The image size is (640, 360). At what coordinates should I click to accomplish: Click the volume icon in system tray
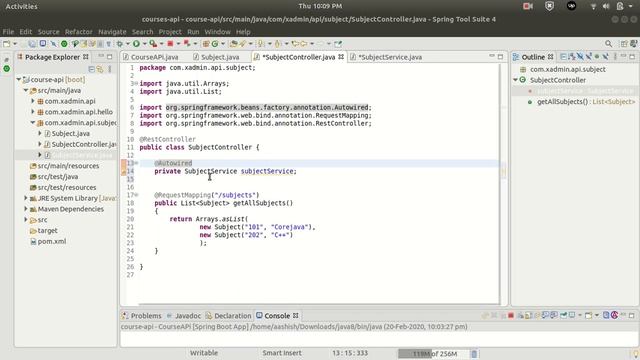pos(606,6)
